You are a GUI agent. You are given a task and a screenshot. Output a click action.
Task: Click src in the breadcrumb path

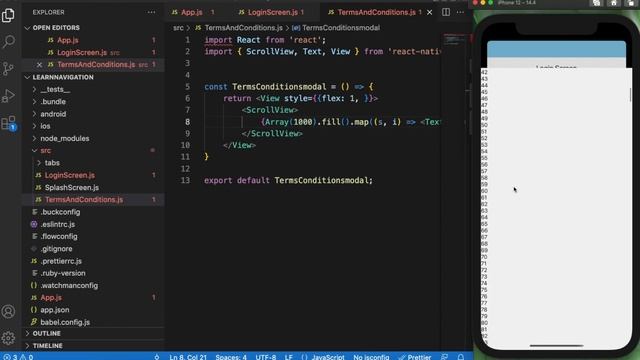pos(178,28)
